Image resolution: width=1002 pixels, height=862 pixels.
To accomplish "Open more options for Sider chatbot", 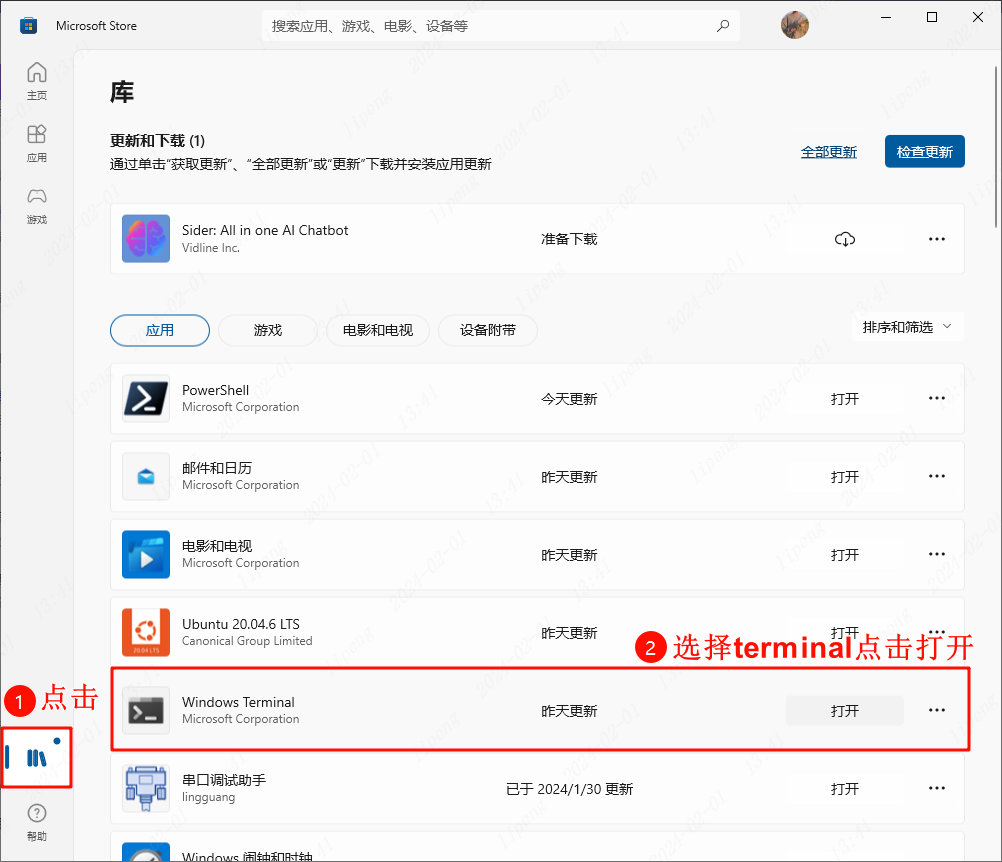I will click(x=937, y=239).
